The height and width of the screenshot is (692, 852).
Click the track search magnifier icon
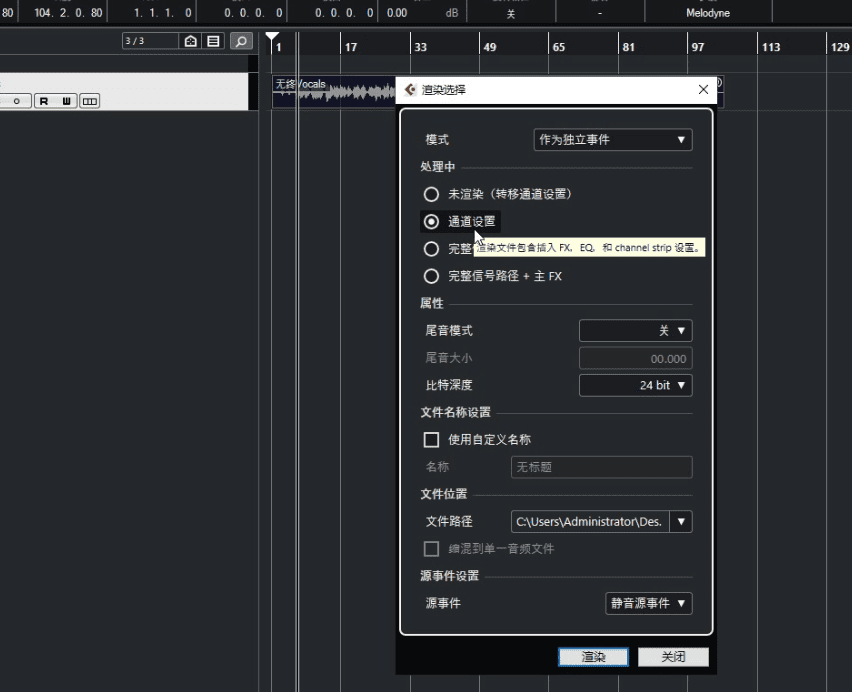[240, 41]
